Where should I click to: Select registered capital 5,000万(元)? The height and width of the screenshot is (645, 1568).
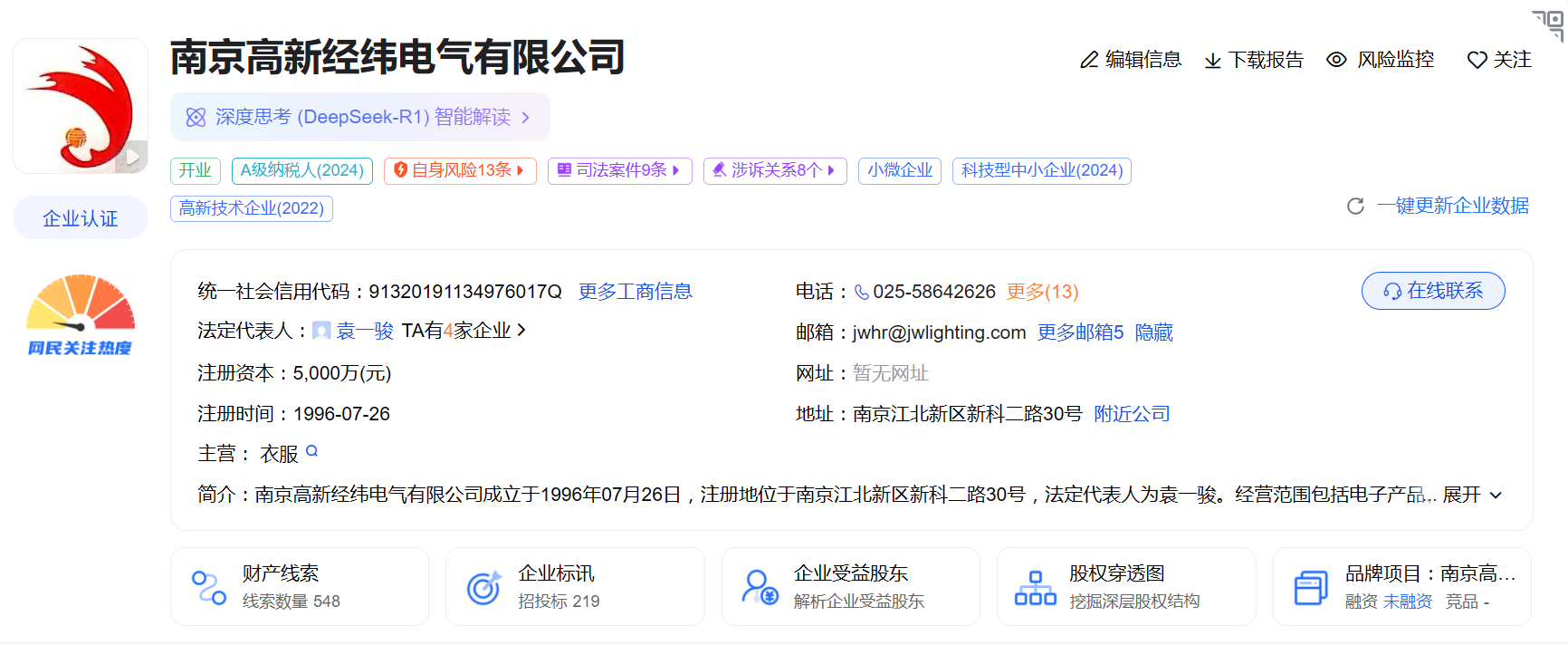[342, 373]
